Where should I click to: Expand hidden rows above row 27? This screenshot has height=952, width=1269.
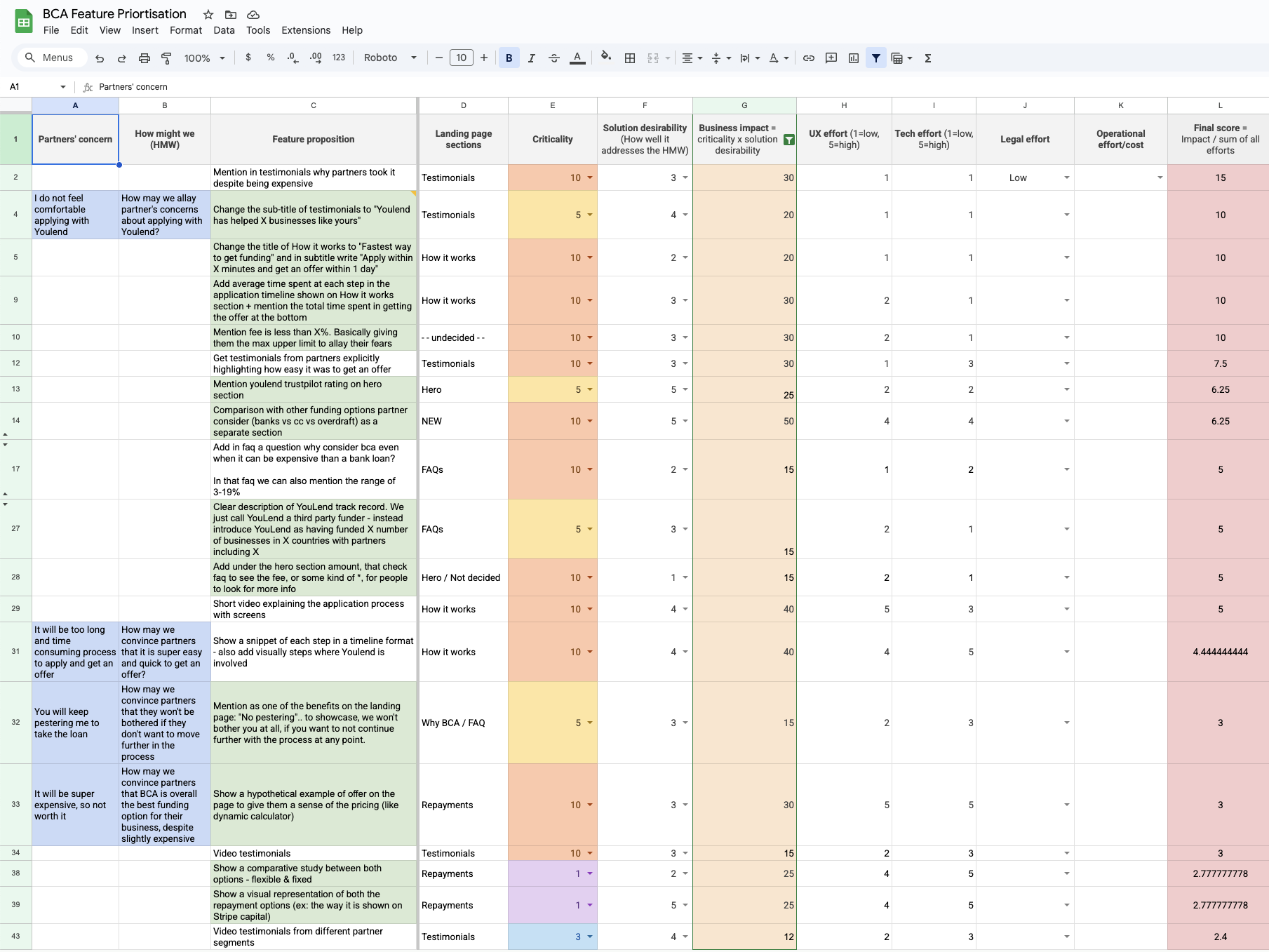coord(6,504)
